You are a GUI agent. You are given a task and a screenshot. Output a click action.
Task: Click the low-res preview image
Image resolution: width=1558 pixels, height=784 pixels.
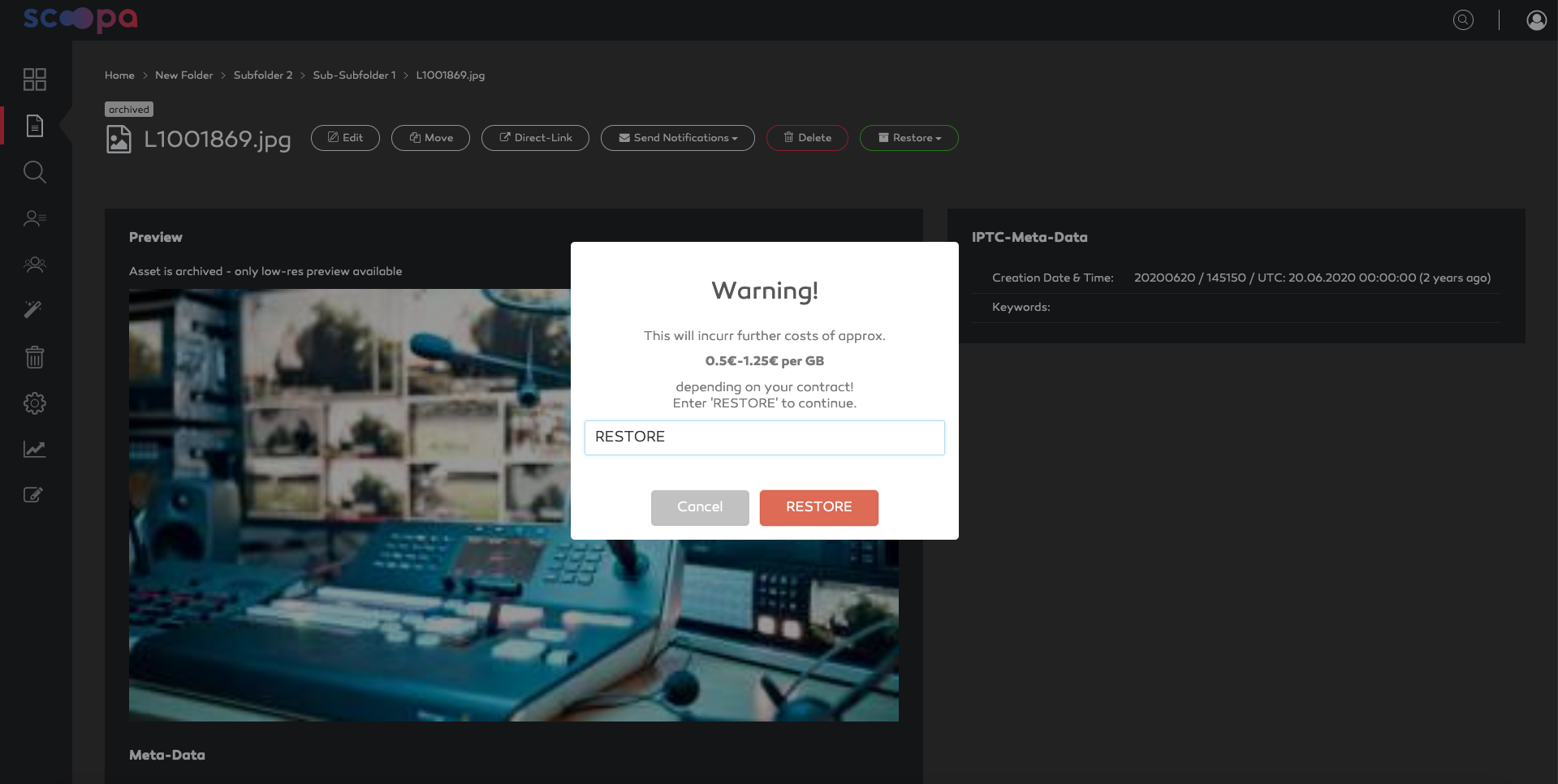(513, 505)
